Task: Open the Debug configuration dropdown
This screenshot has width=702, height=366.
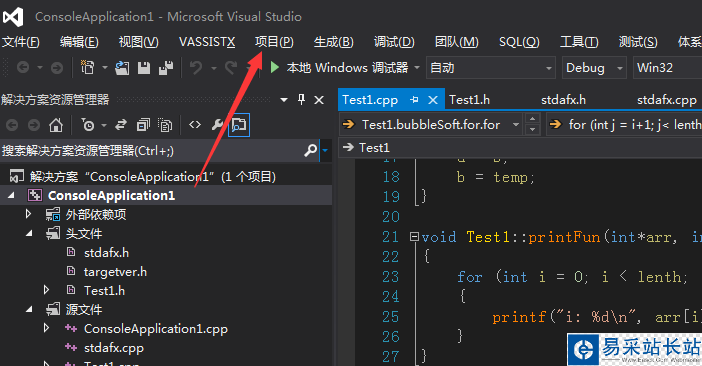Action: (x=594, y=68)
